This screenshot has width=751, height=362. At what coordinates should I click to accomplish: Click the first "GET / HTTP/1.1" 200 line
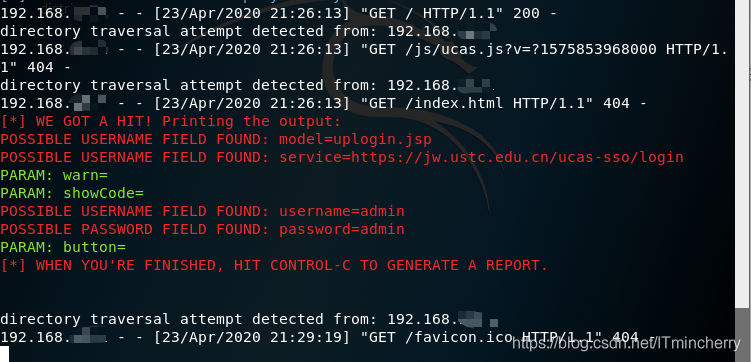(278, 13)
